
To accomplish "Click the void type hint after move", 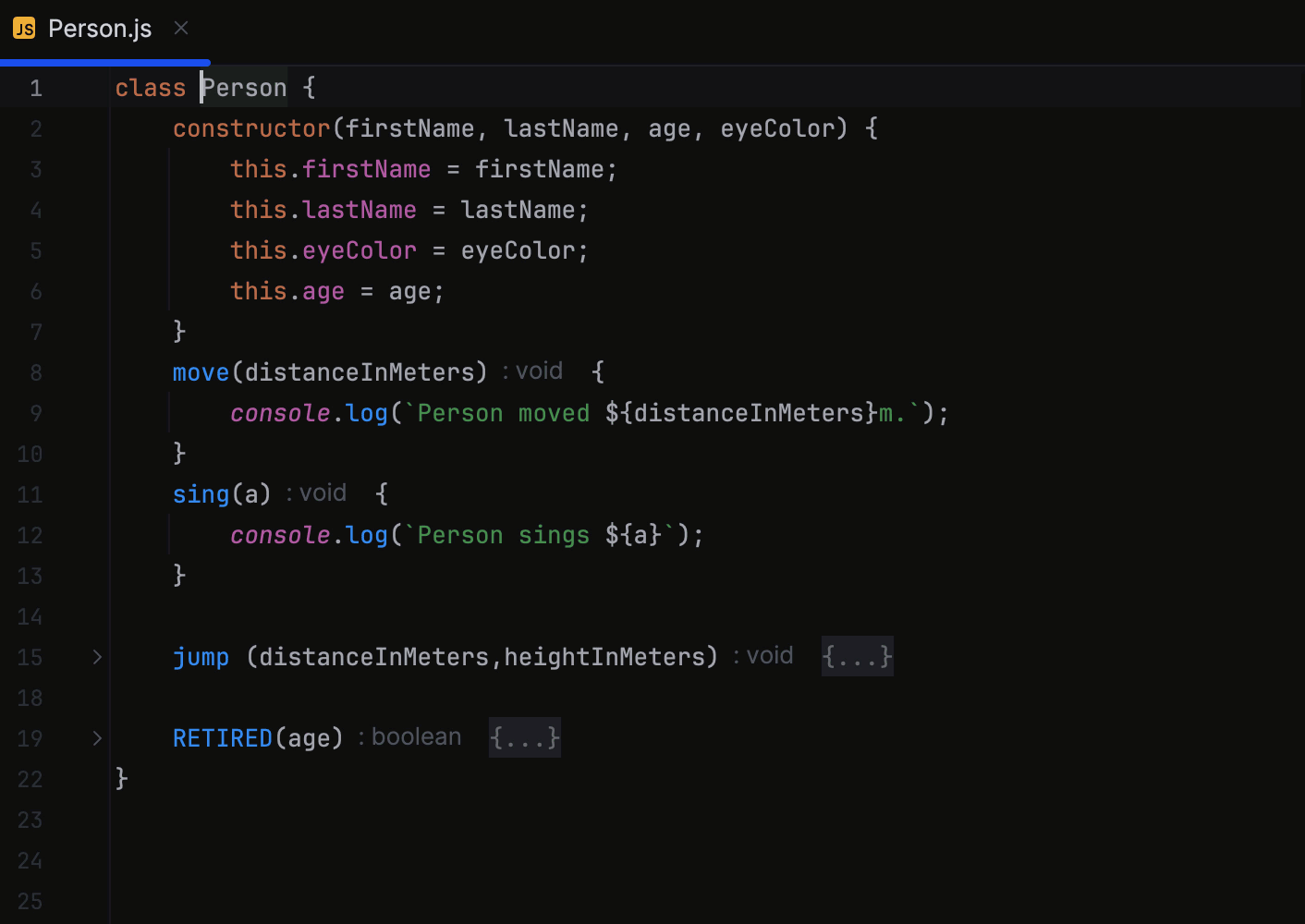I will click(532, 371).
